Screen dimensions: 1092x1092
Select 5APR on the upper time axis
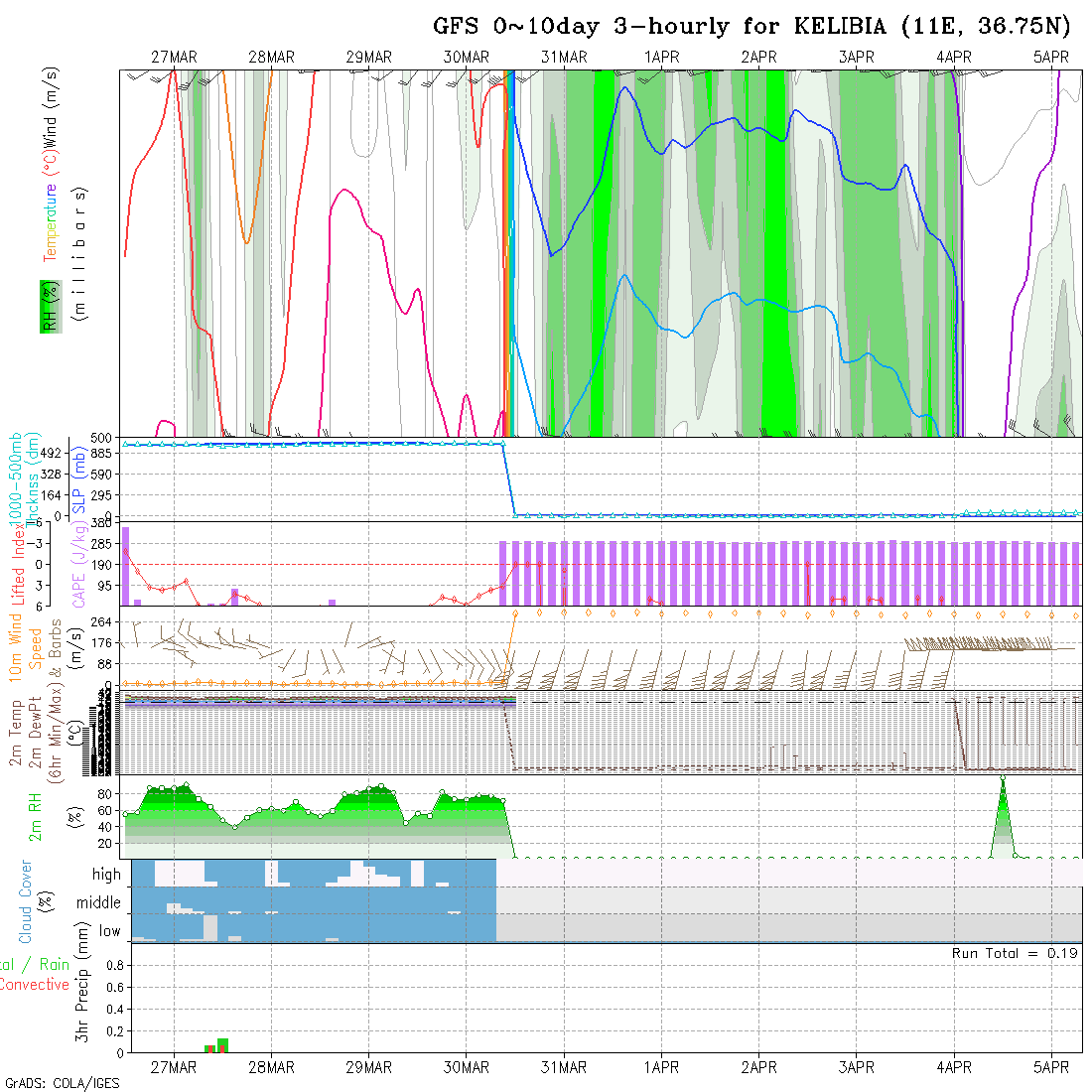[1051, 58]
